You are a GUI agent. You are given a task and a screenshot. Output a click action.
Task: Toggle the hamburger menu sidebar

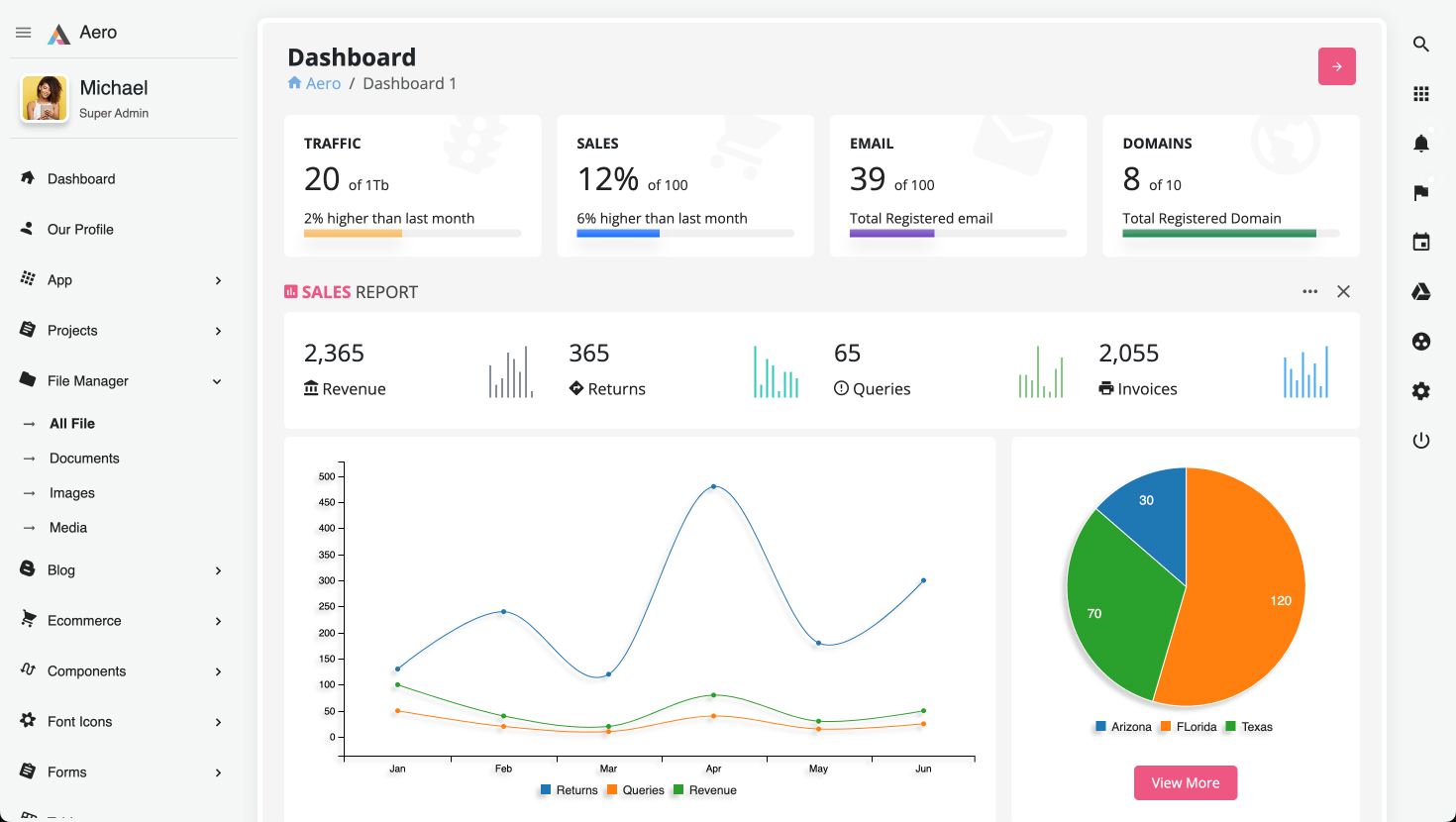pyautogui.click(x=24, y=33)
